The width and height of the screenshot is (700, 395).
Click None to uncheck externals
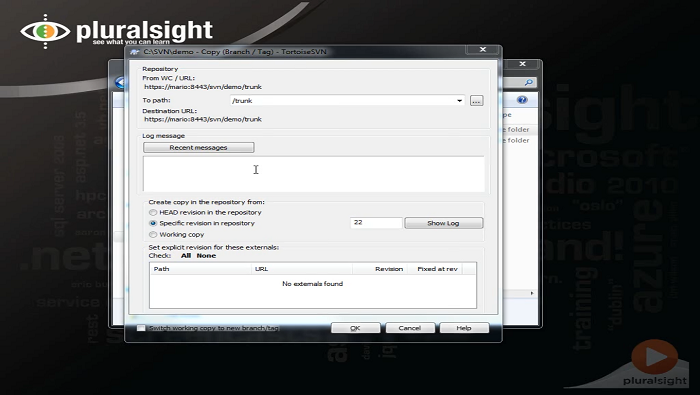coord(206,256)
